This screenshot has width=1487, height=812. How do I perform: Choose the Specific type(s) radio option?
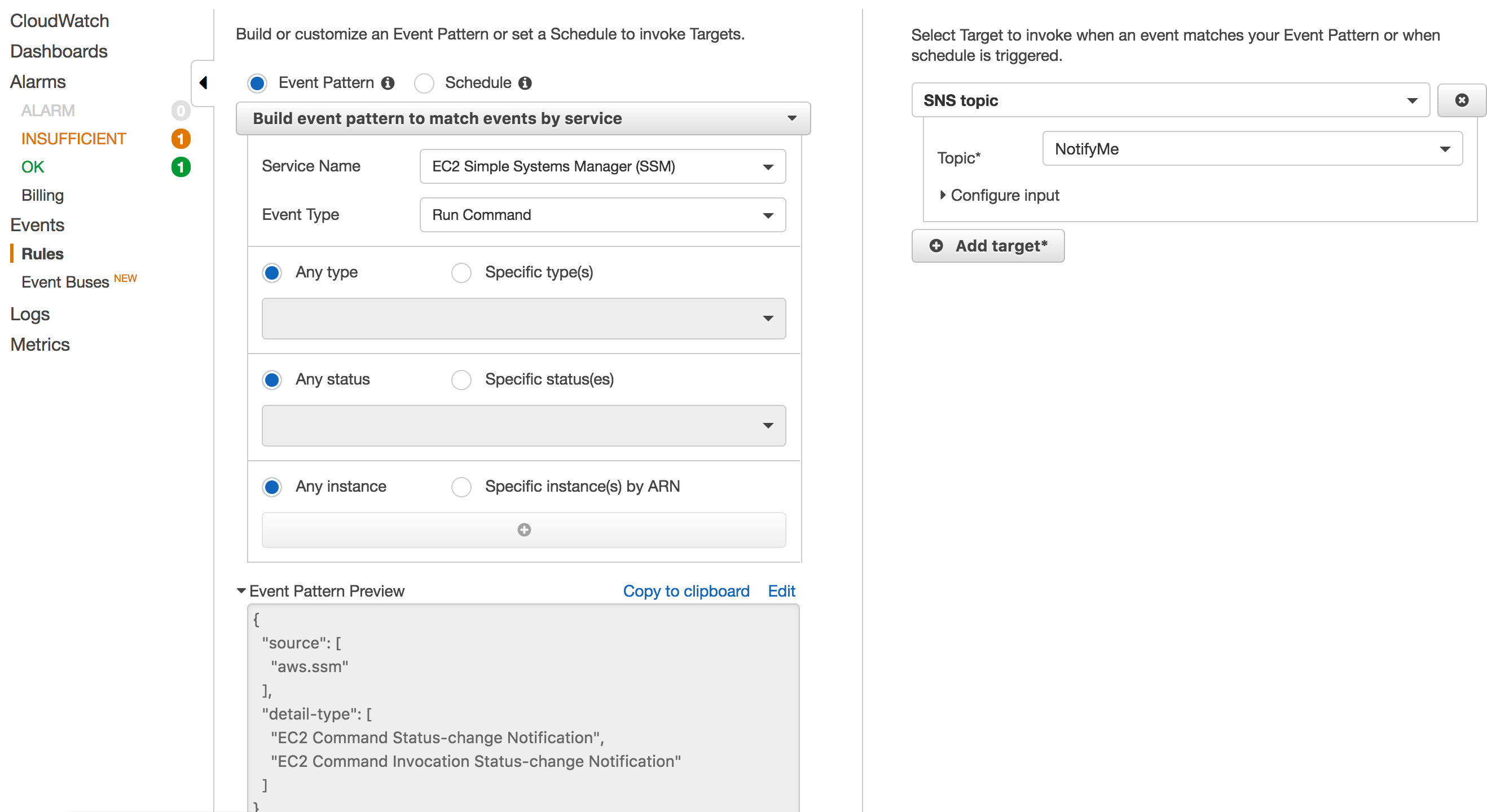coord(461,272)
